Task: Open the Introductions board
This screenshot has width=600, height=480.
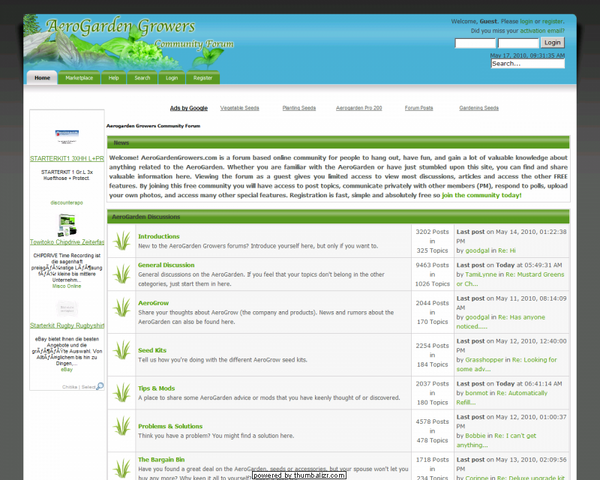Action: click(159, 237)
